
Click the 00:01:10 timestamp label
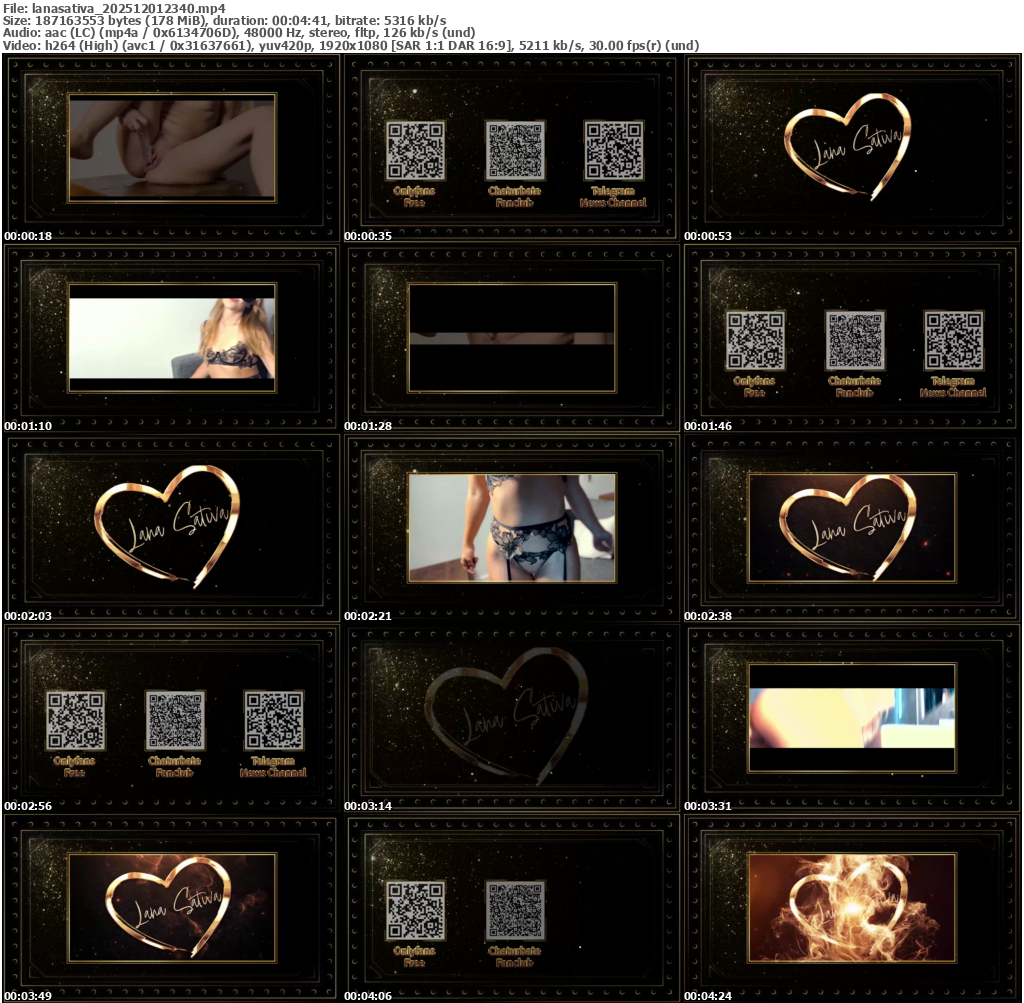tap(28, 426)
